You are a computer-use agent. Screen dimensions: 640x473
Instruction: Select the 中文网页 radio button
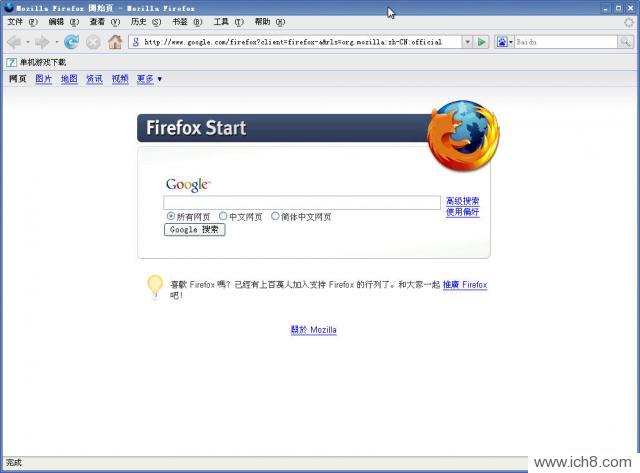pyautogui.click(x=223, y=216)
